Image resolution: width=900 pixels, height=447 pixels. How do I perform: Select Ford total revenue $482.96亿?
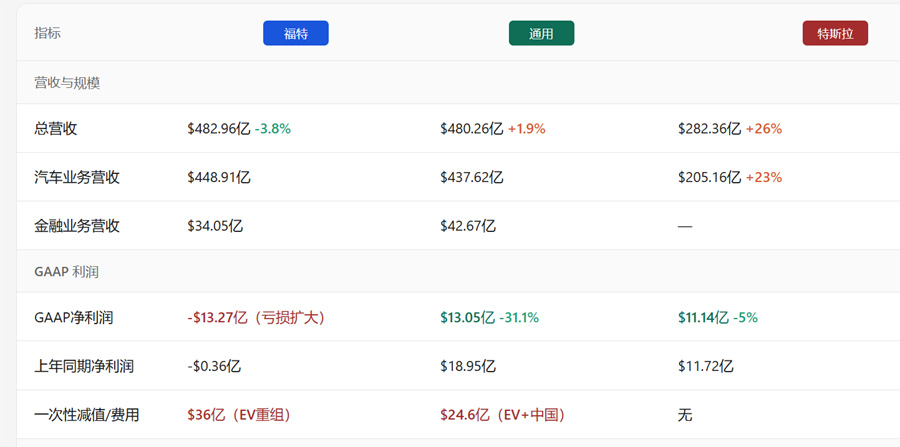pos(219,129)
